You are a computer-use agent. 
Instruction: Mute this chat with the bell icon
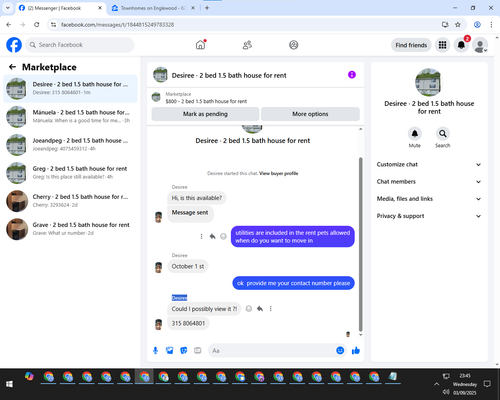click(x=414, y=134)
